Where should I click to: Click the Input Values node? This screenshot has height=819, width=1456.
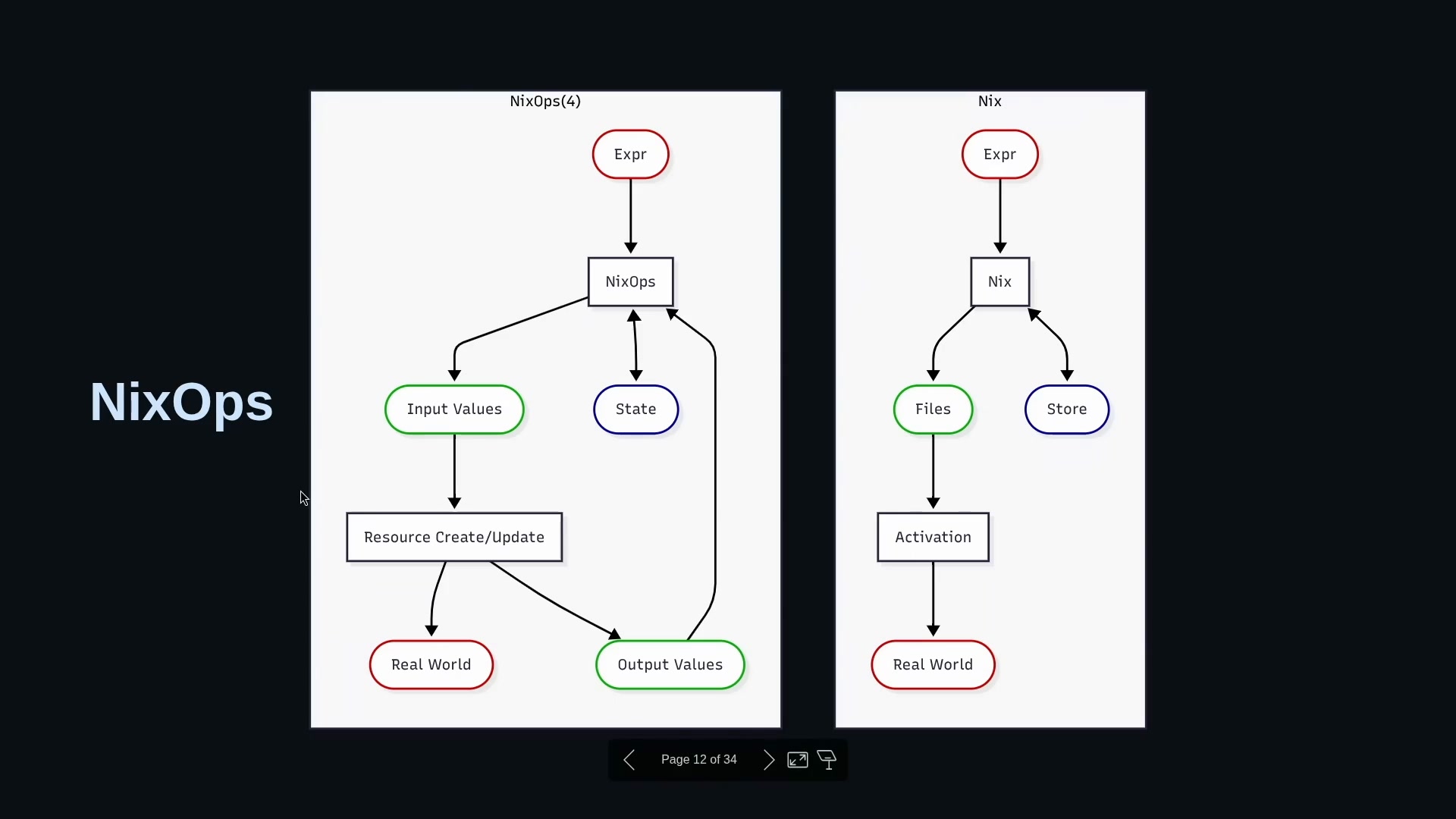pos(454,409)
